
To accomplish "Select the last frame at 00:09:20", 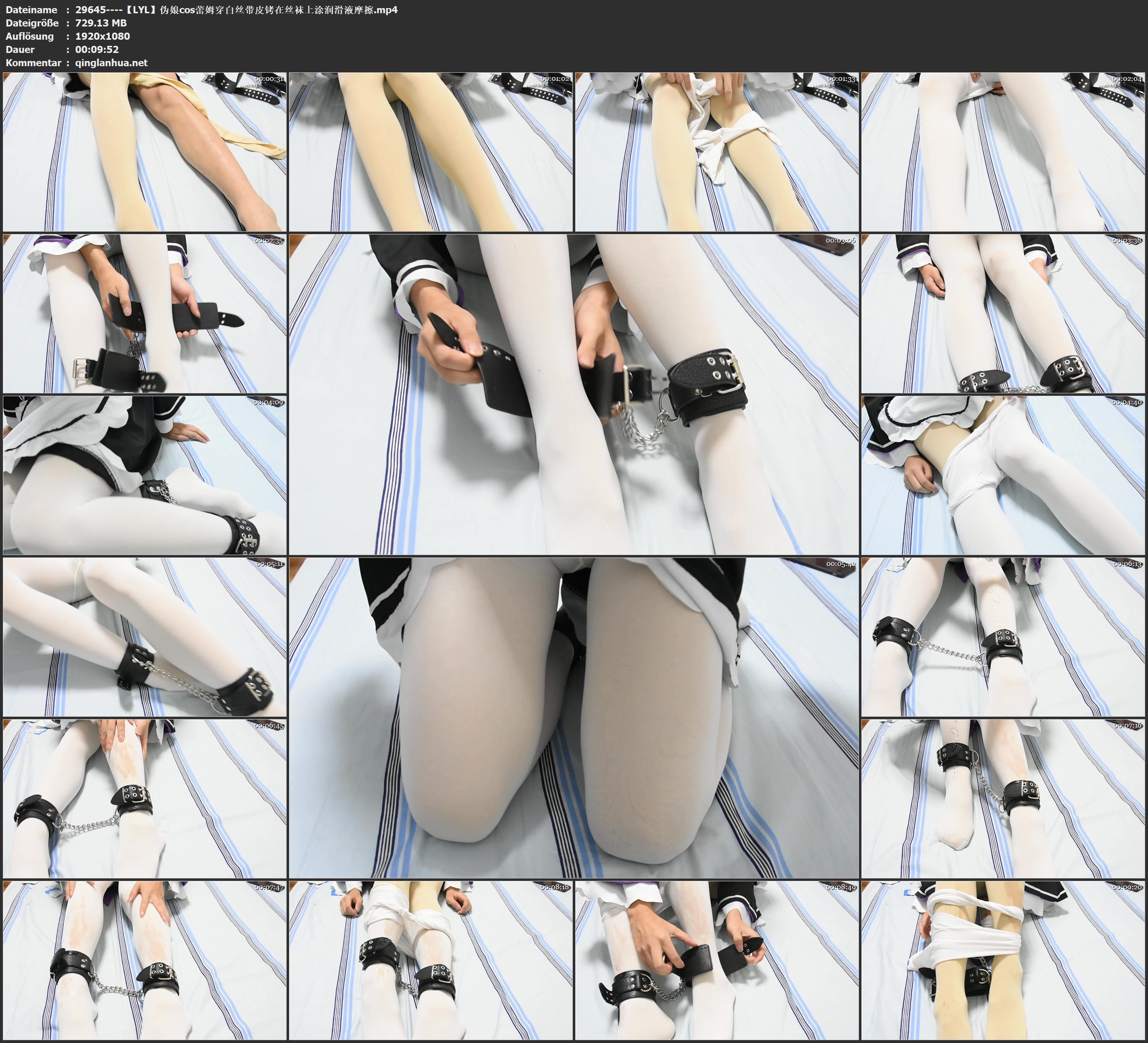I will point(1003,960).
